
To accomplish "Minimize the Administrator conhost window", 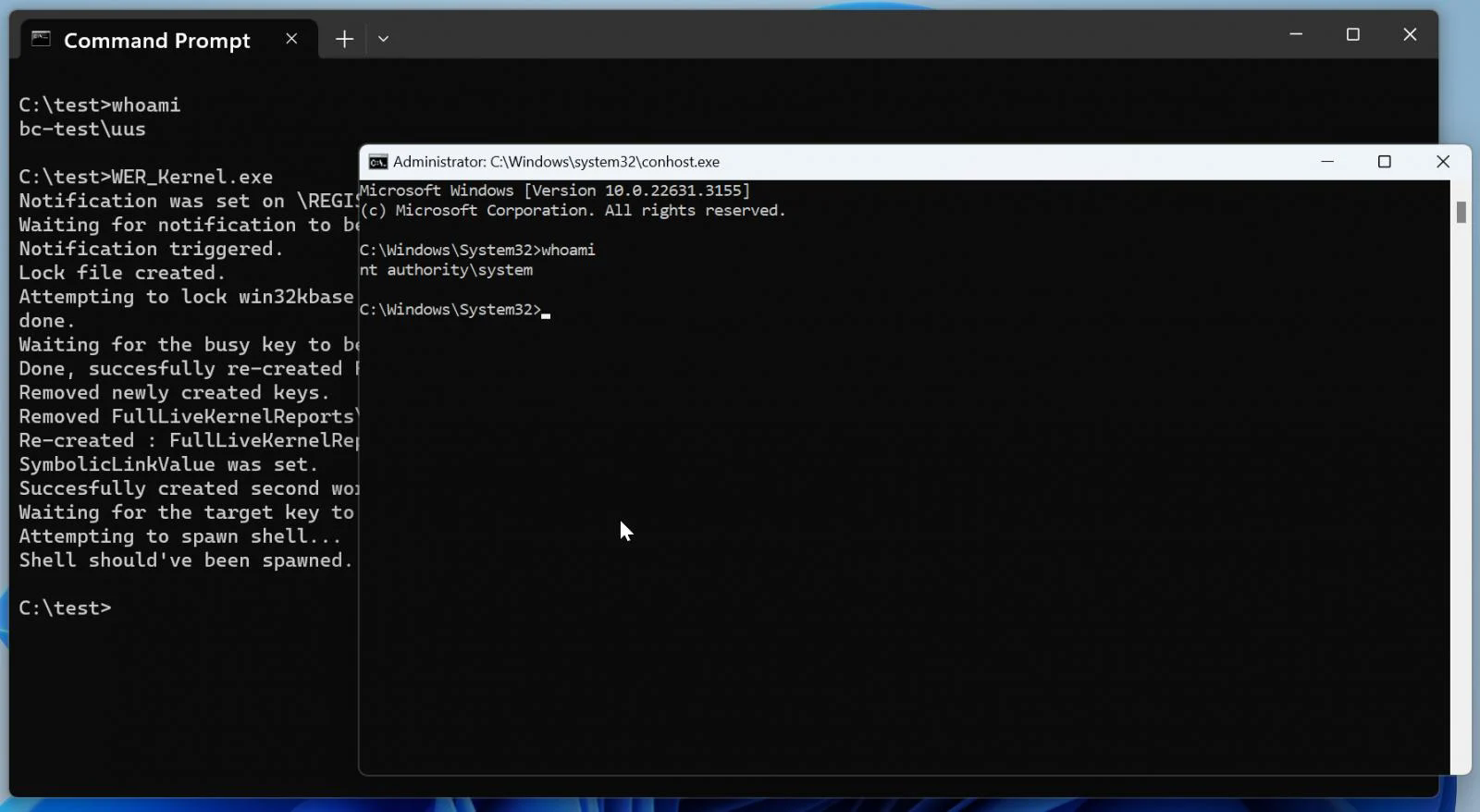I will (x=1327, y=162).
